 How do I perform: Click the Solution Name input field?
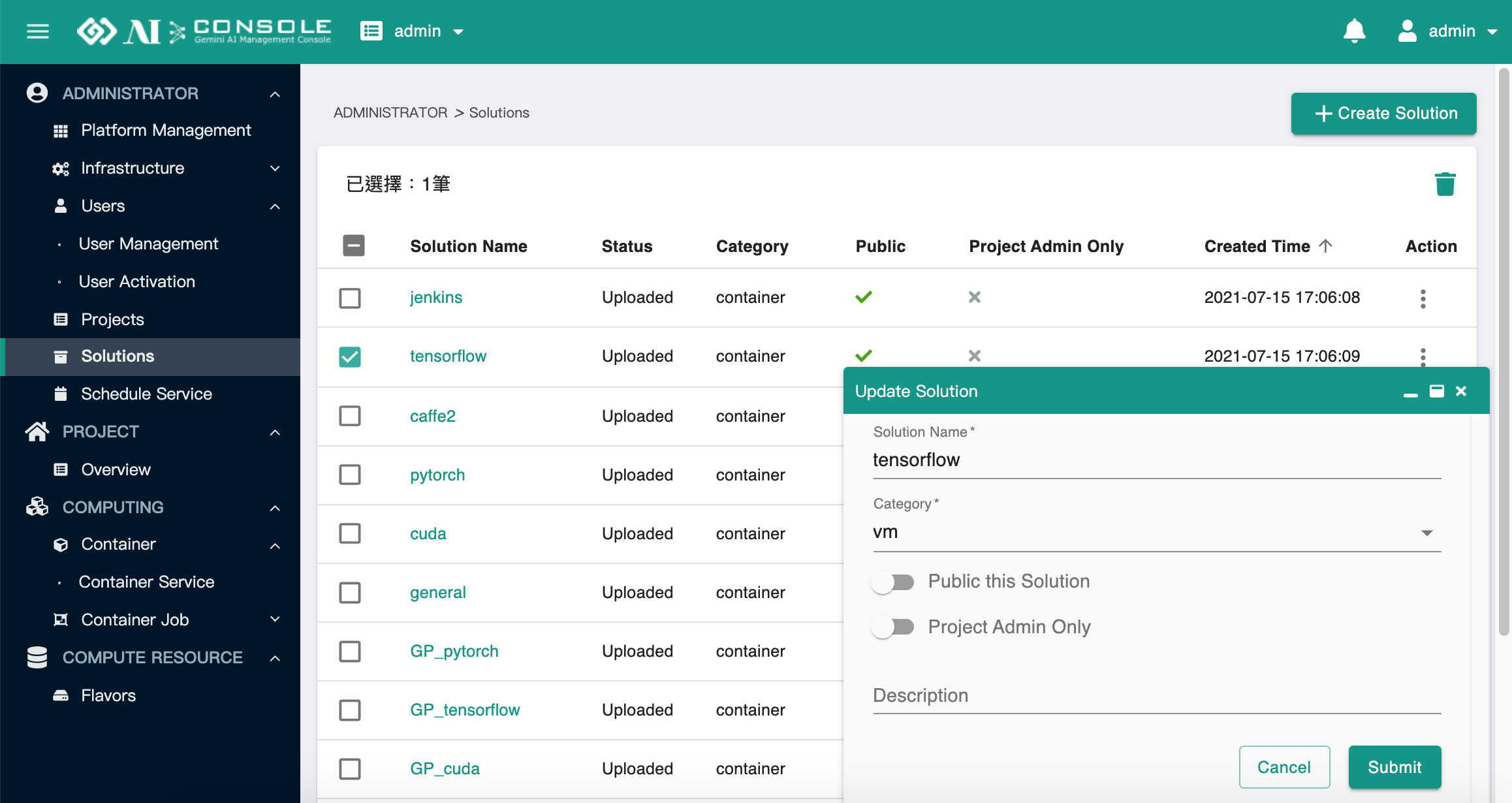point(1157,460)
